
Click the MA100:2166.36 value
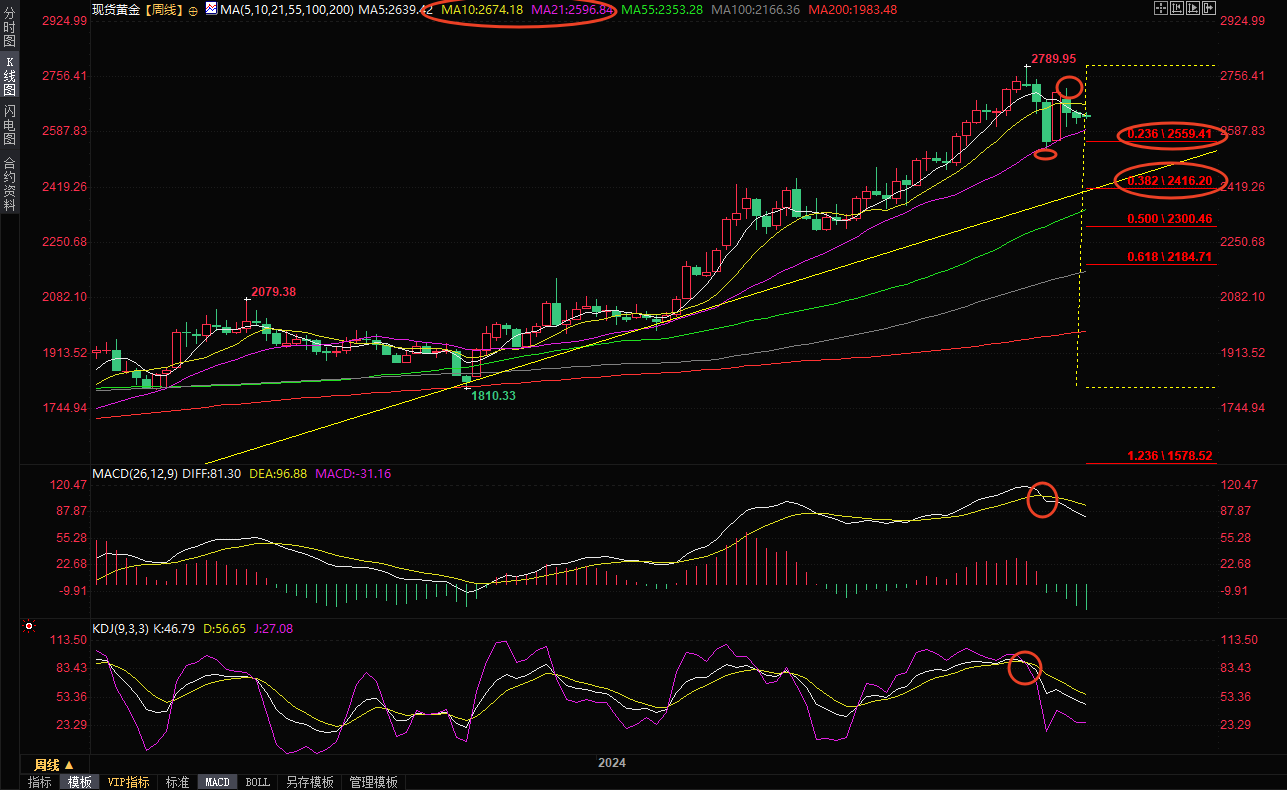pos(755,9)
